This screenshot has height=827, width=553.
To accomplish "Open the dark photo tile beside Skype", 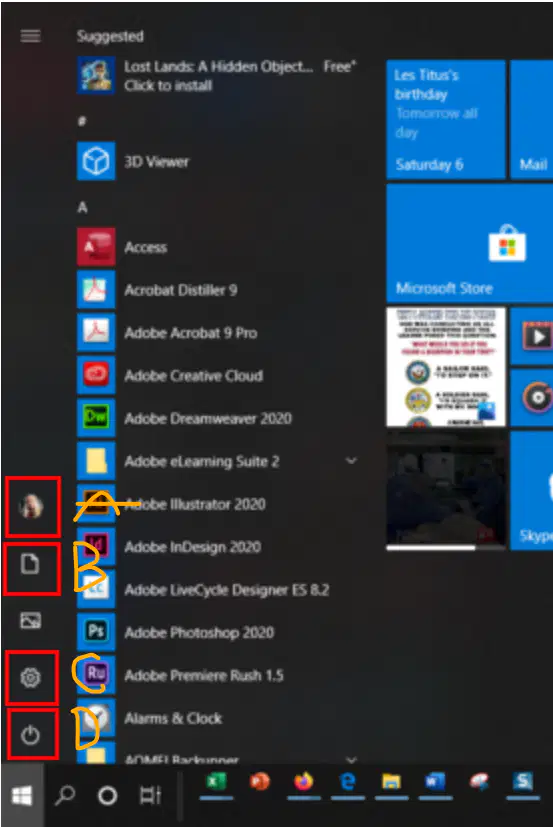I will coord(446,490).
